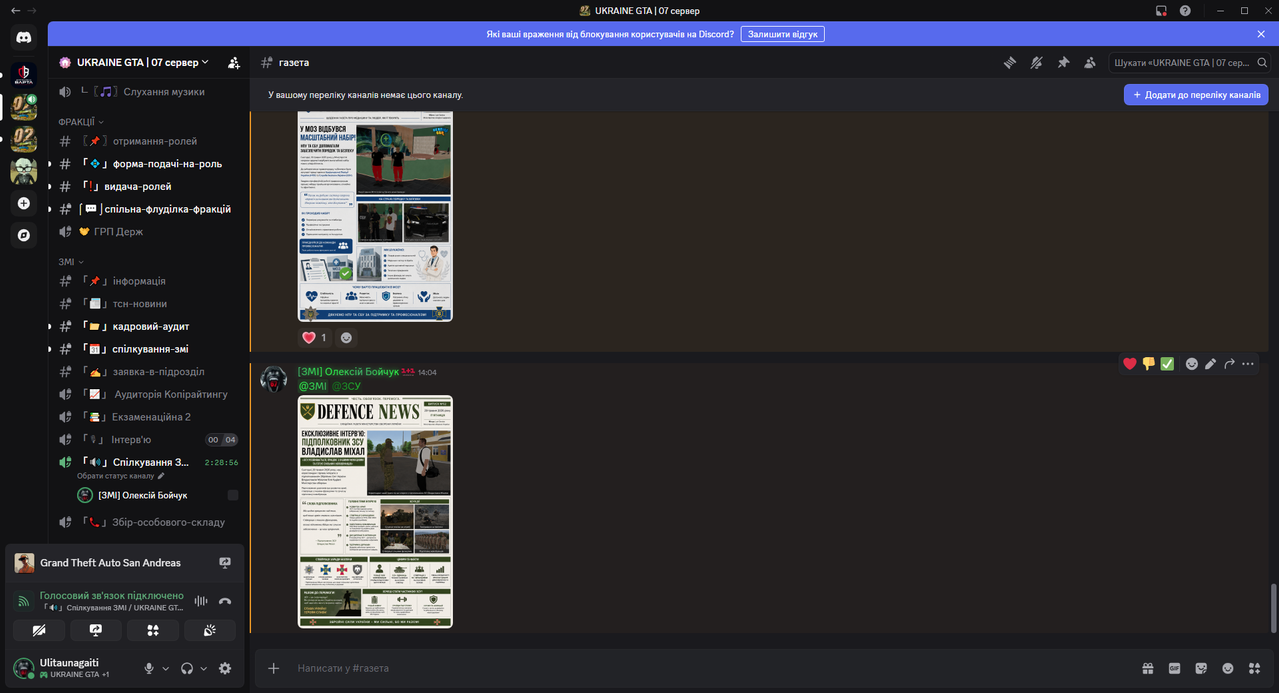Open emoji picker in message hover toolbar

[x=1192, y=364]
